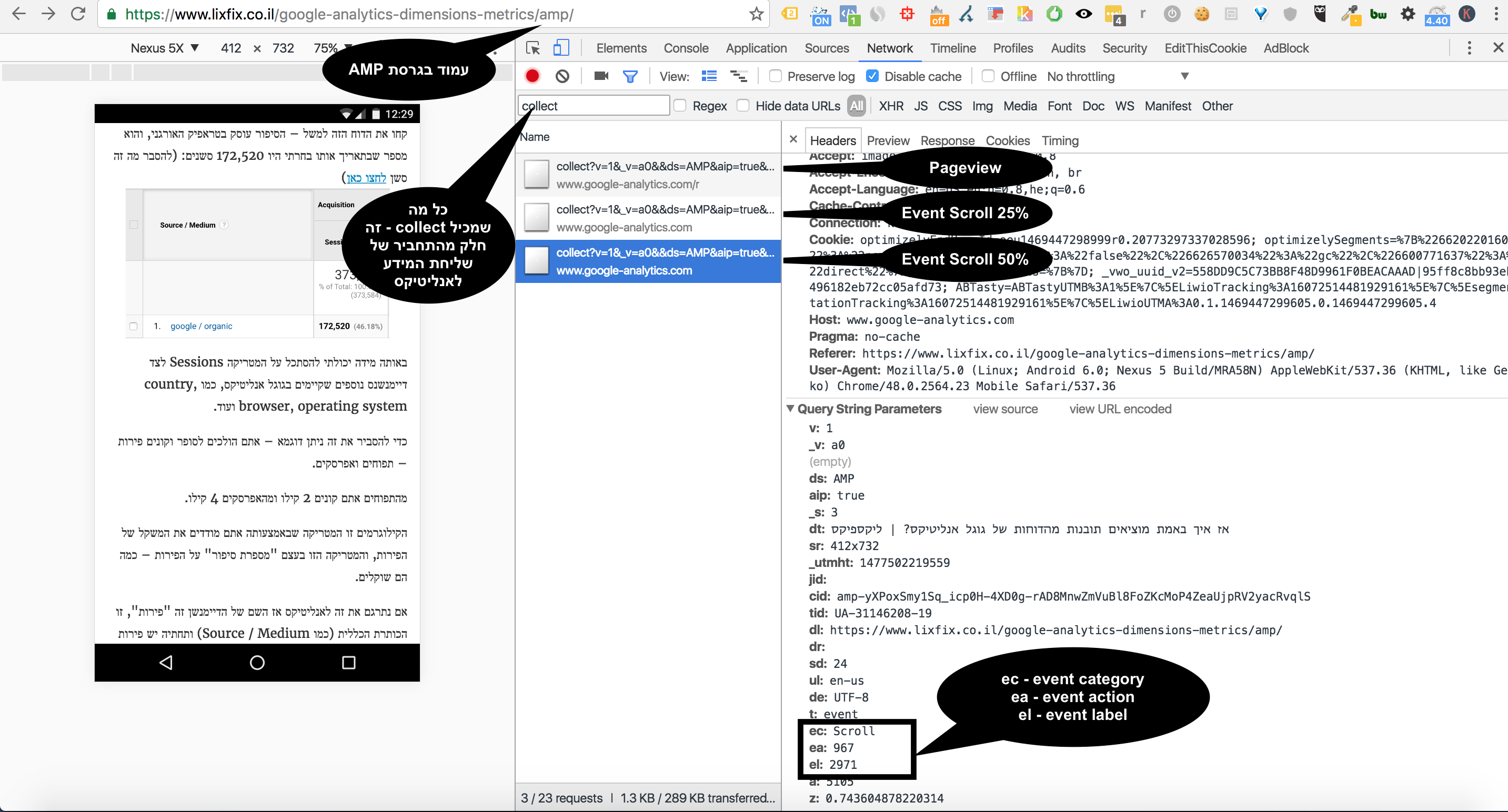Switch to the overview waterfall view icon

[738, 76]
